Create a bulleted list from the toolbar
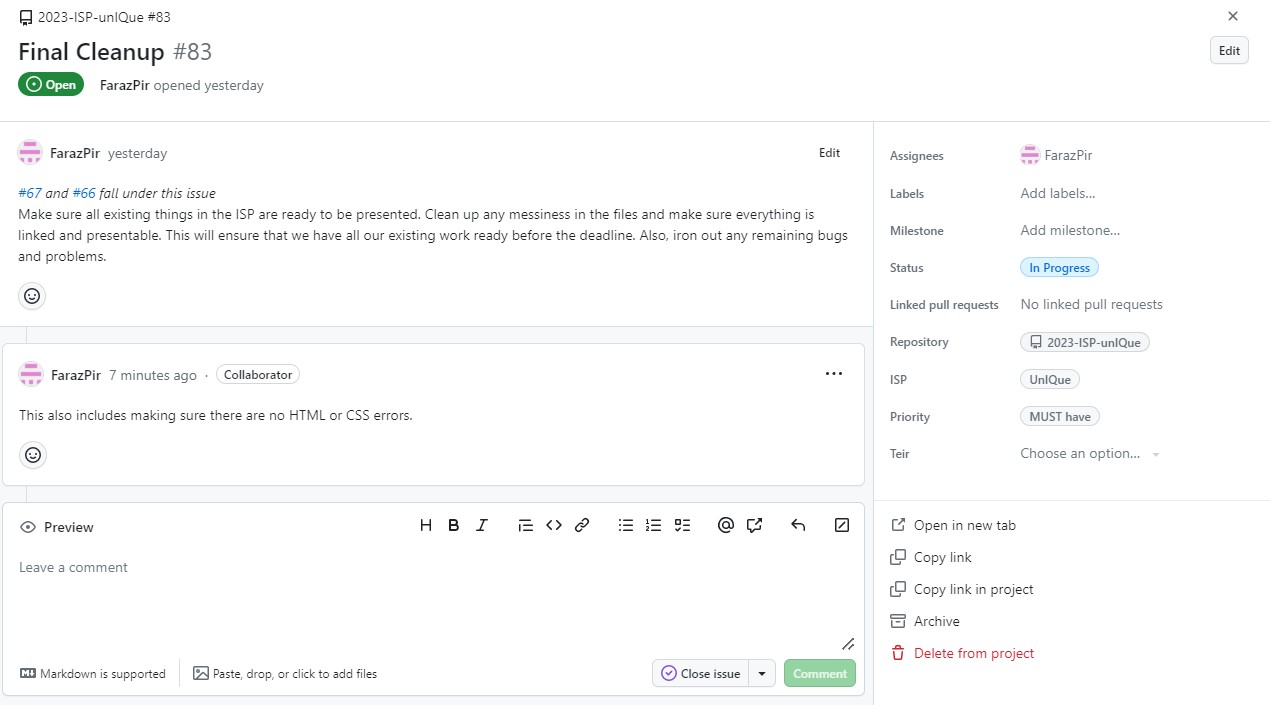This screenshot has width=1270, height=705. (625, 525)
